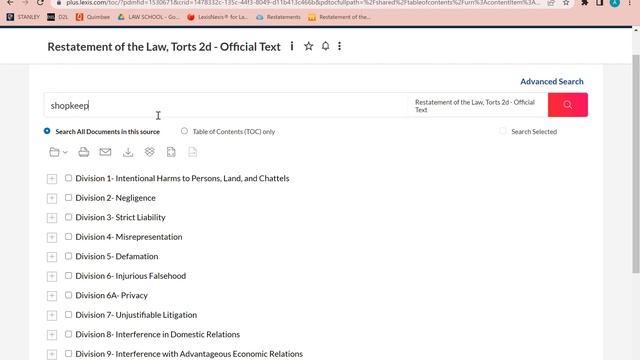Click the printer-friendly view document icon
Screen dimensions: 640x360
click(171, 152)
